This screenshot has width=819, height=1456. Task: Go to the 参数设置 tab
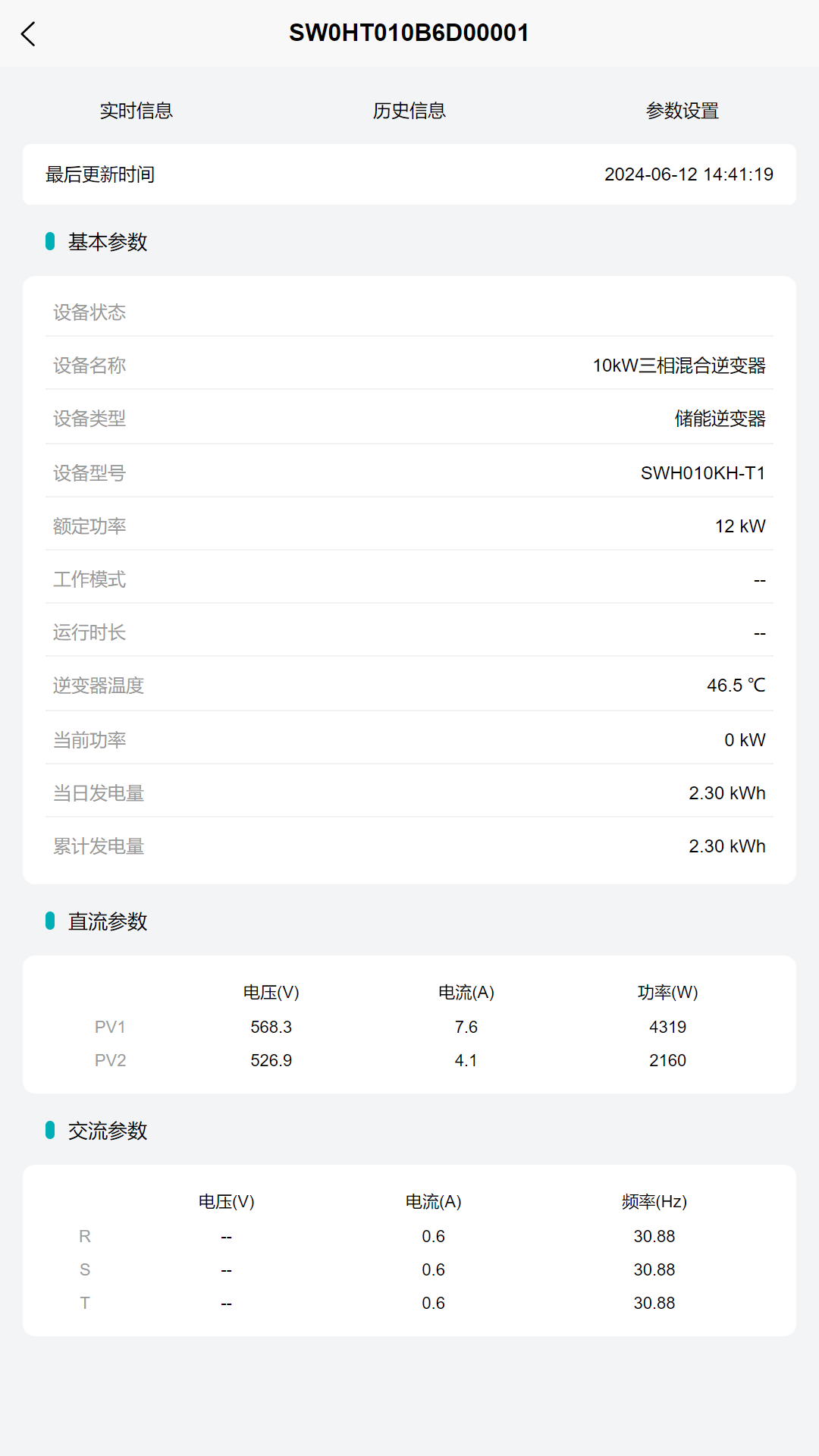coord(682,111)
